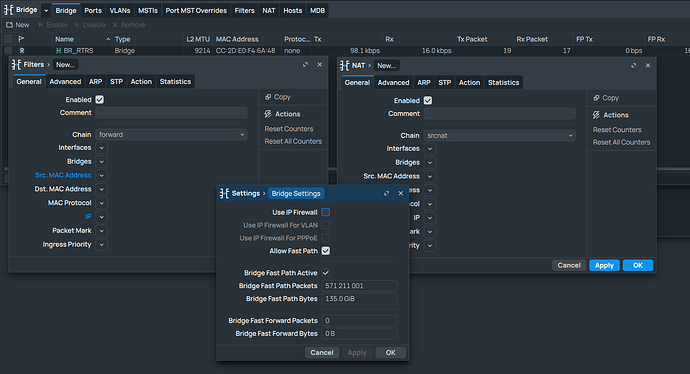This screenshot has width=690, height=374.
Task: Detach Bridge Settings window using pop-out icon
Action: [x=386, y=194]
